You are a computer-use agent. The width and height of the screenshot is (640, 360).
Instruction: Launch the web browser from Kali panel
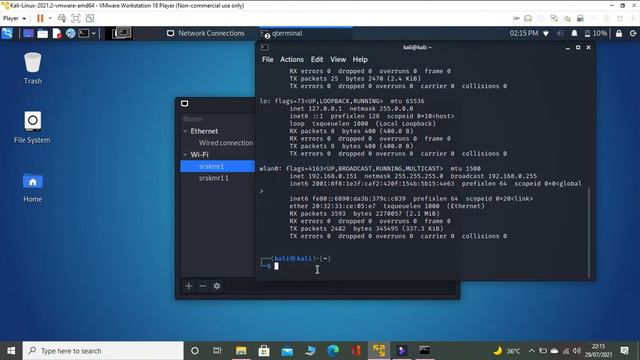point(70,33)
